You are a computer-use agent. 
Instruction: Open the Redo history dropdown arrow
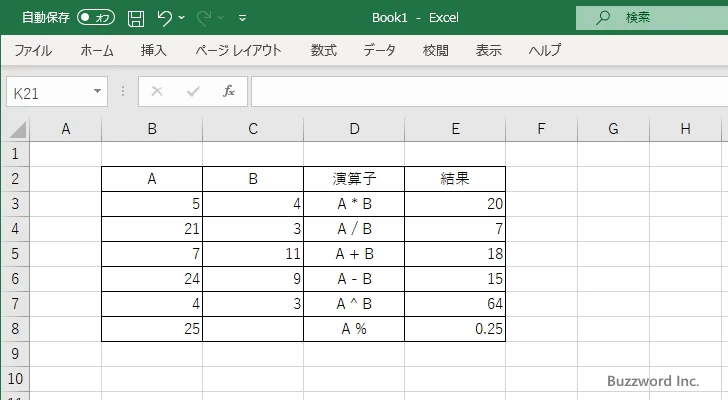coord(221,18)
